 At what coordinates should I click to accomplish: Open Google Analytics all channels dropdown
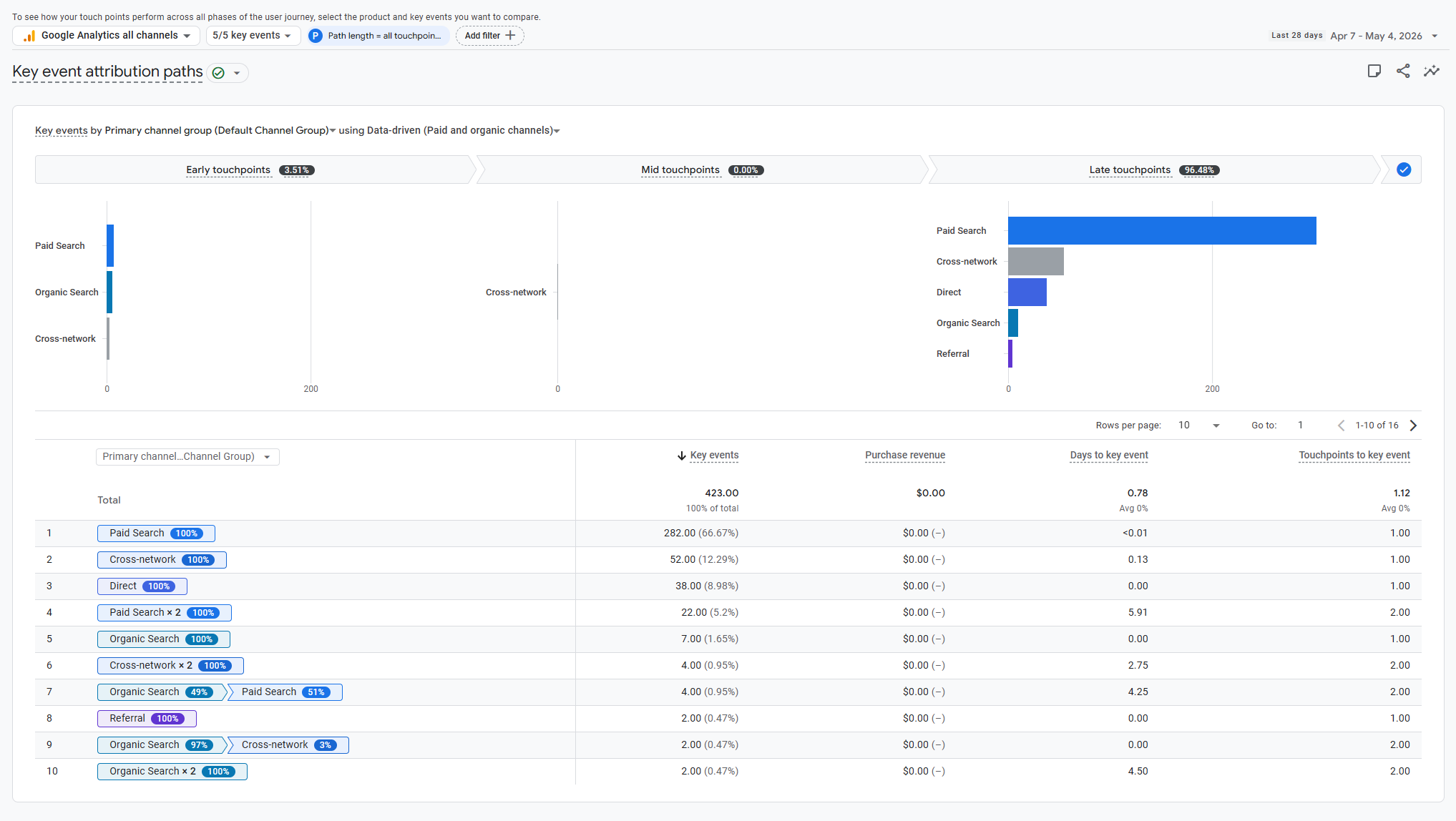[107, 36]
